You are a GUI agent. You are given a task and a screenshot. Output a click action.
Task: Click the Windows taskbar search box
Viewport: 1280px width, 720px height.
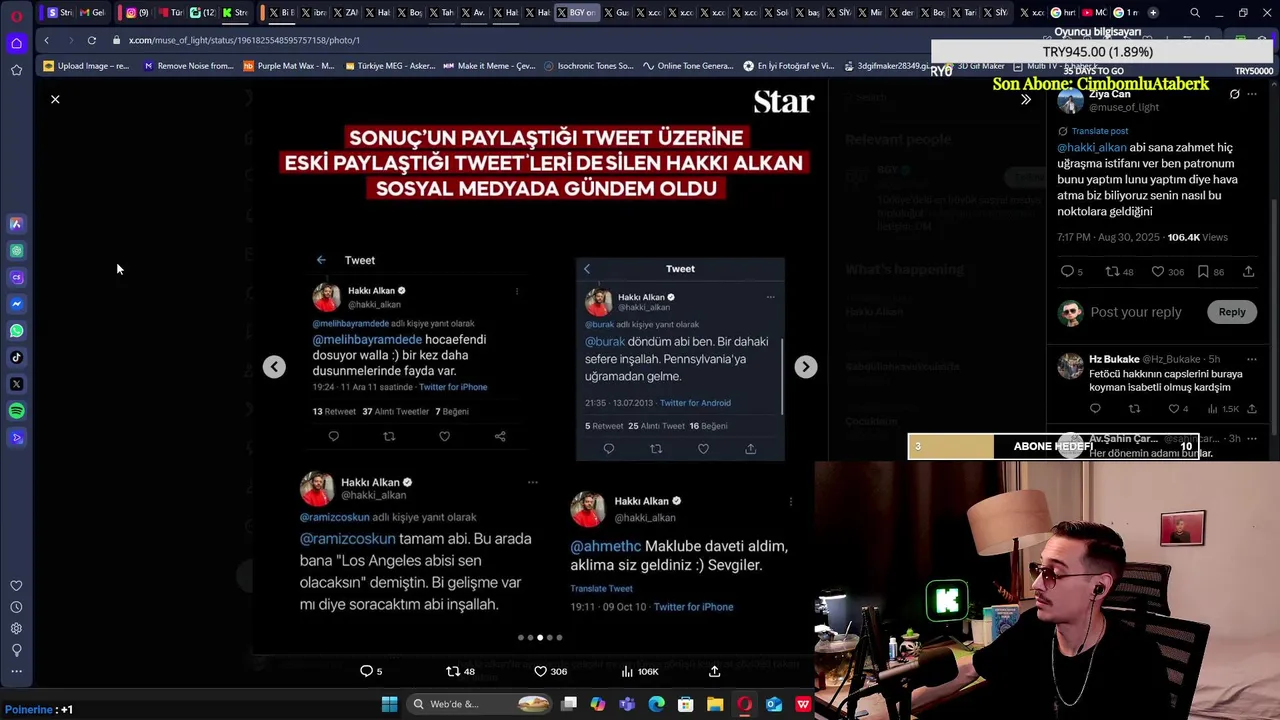[480, 704]
